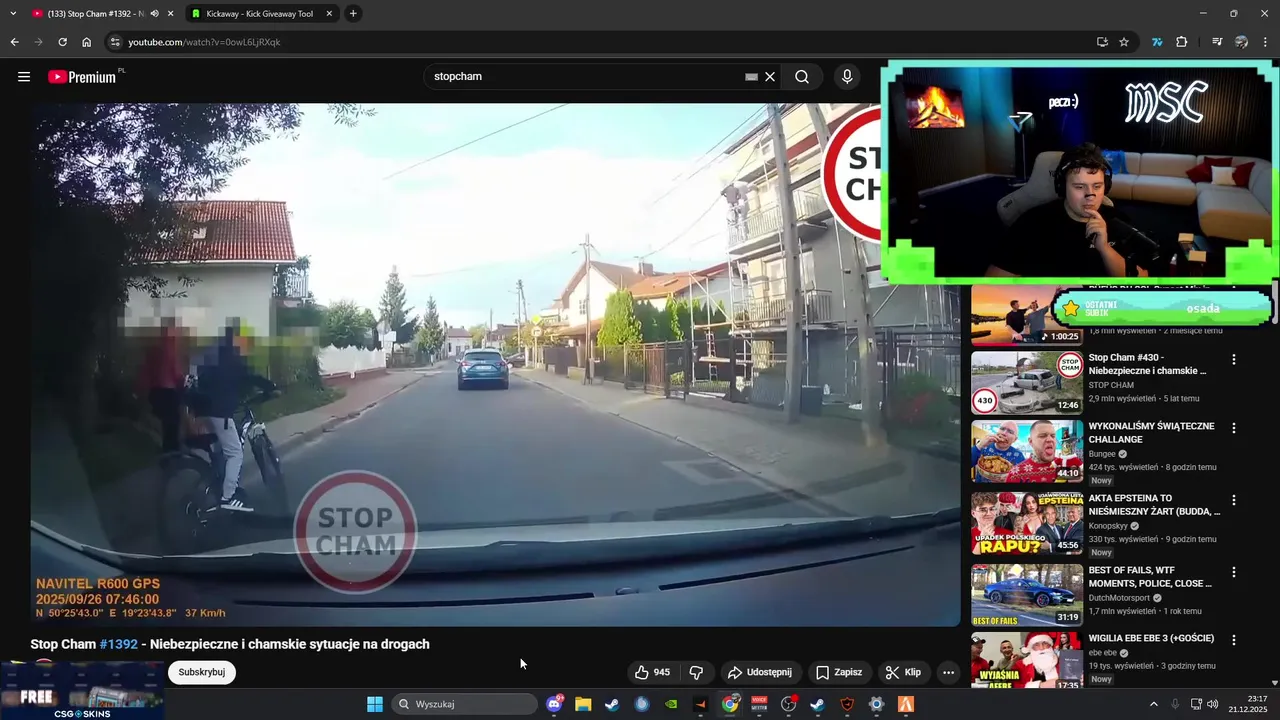Open OBS Studio from taskbar

pos(788,704)
